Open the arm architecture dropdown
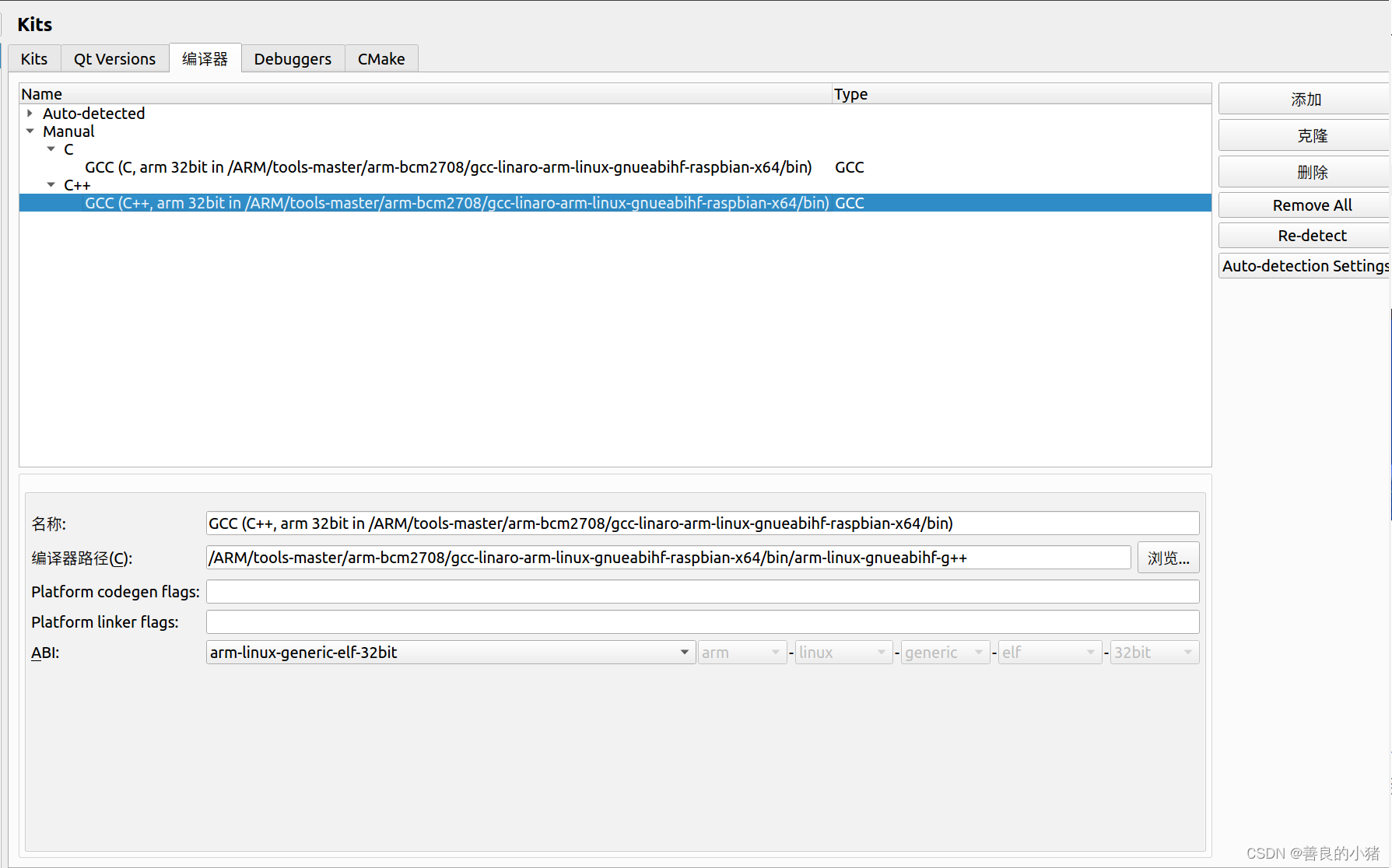1392x868 pixels. (742, 653)
